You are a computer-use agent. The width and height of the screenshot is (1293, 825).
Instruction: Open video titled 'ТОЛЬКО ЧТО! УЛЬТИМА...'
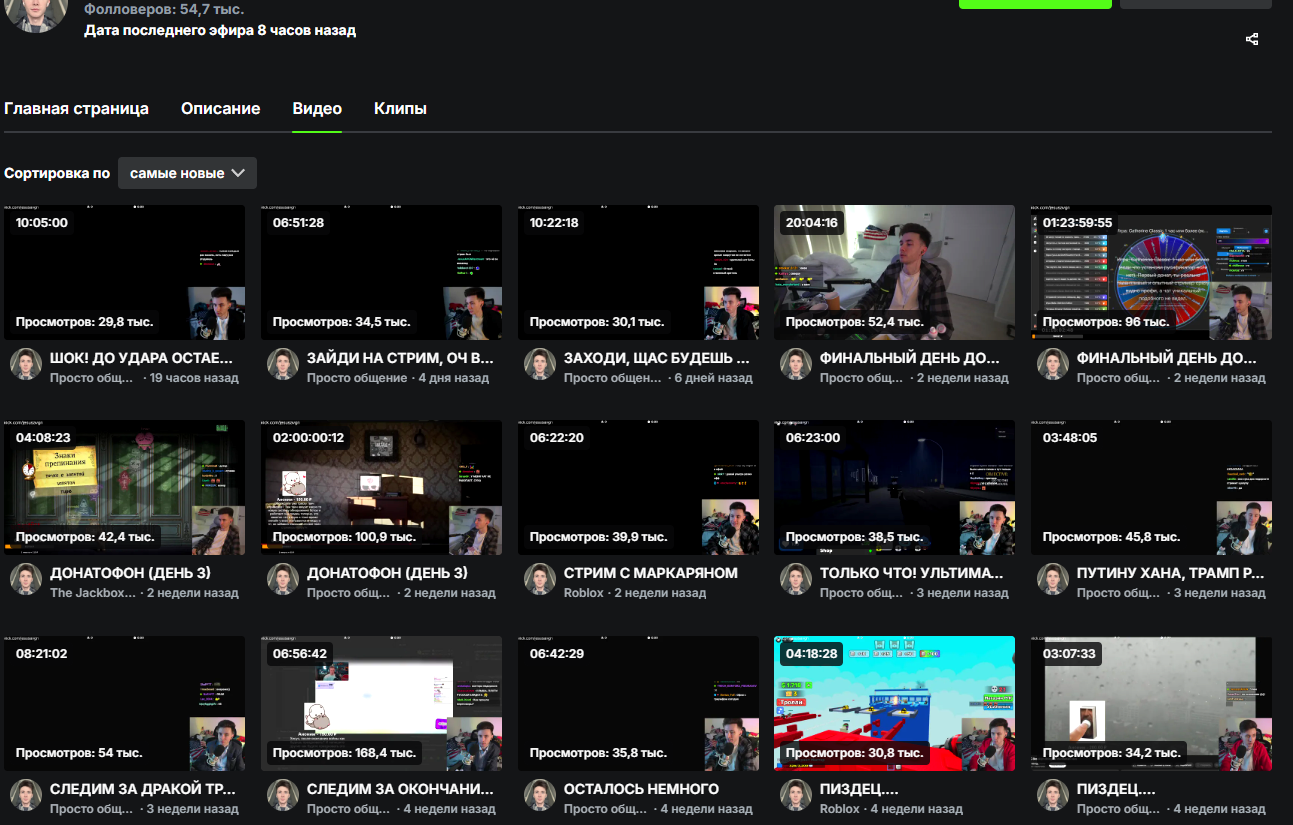tap(911, 573)
